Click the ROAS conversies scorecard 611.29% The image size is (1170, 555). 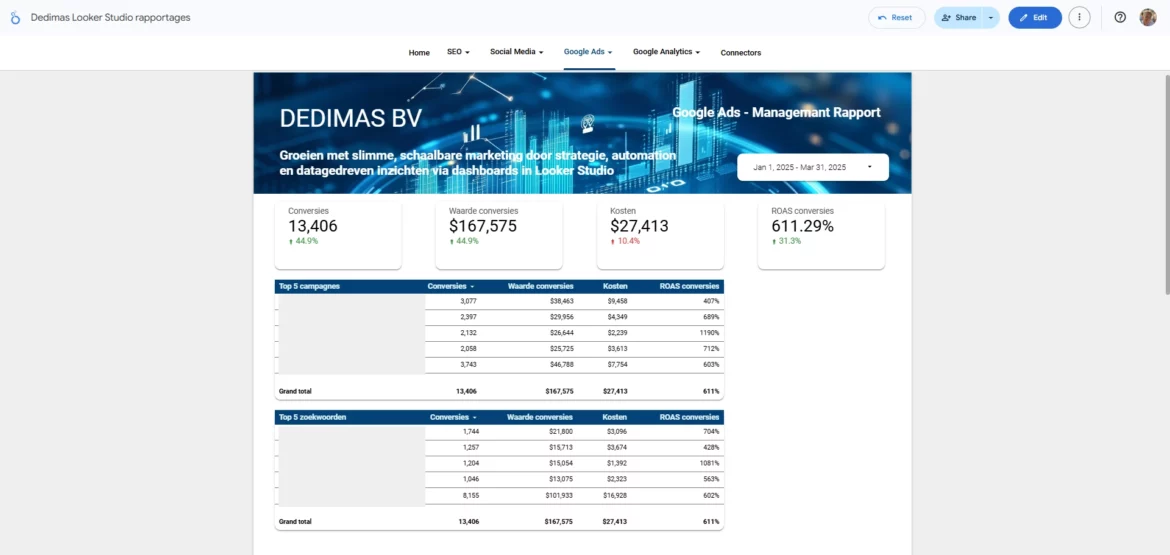point(822,235)
